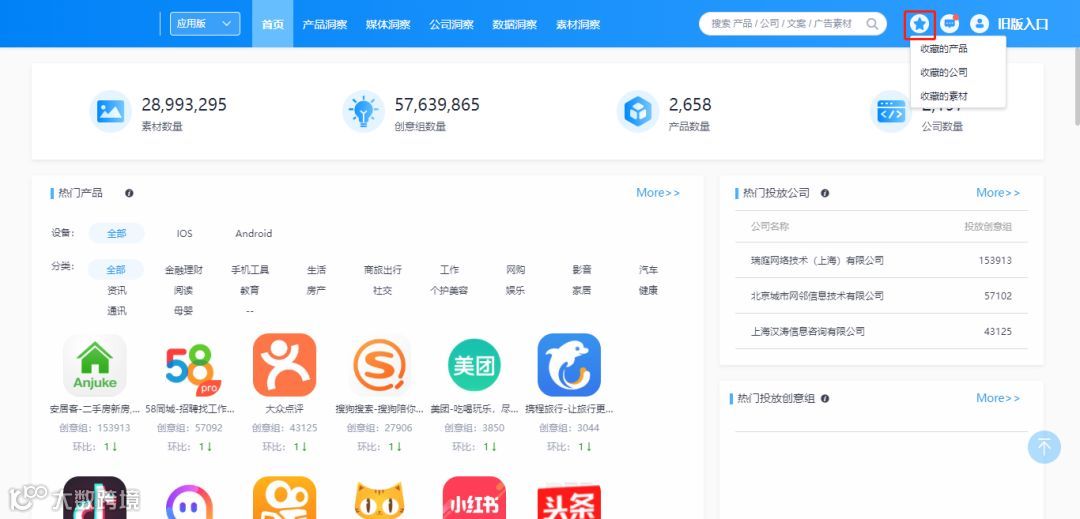Select the IOS device filter
Viewport: 1080px width, 519px height.
pos(184,233)
